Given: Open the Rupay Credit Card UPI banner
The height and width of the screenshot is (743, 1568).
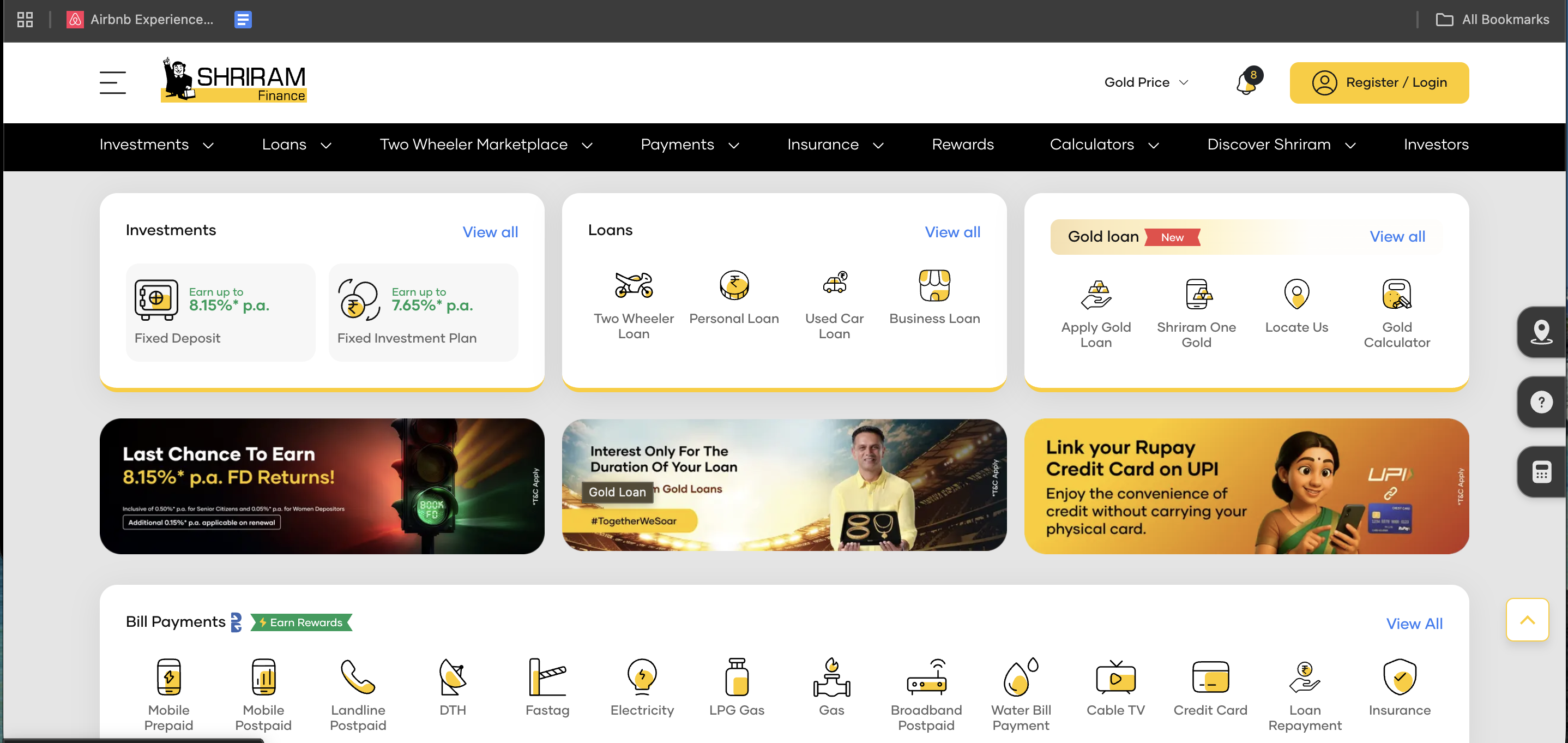Looking at the screenshot, I should (1247, 486).
